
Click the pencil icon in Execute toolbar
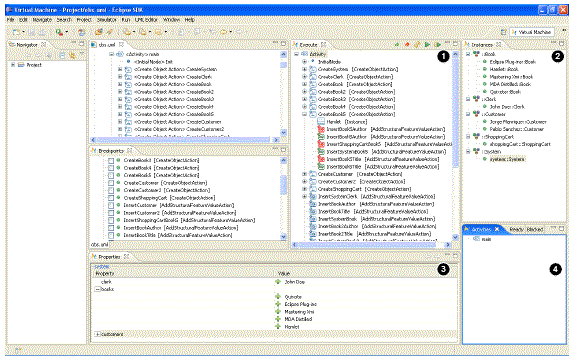tap(417, 45)
